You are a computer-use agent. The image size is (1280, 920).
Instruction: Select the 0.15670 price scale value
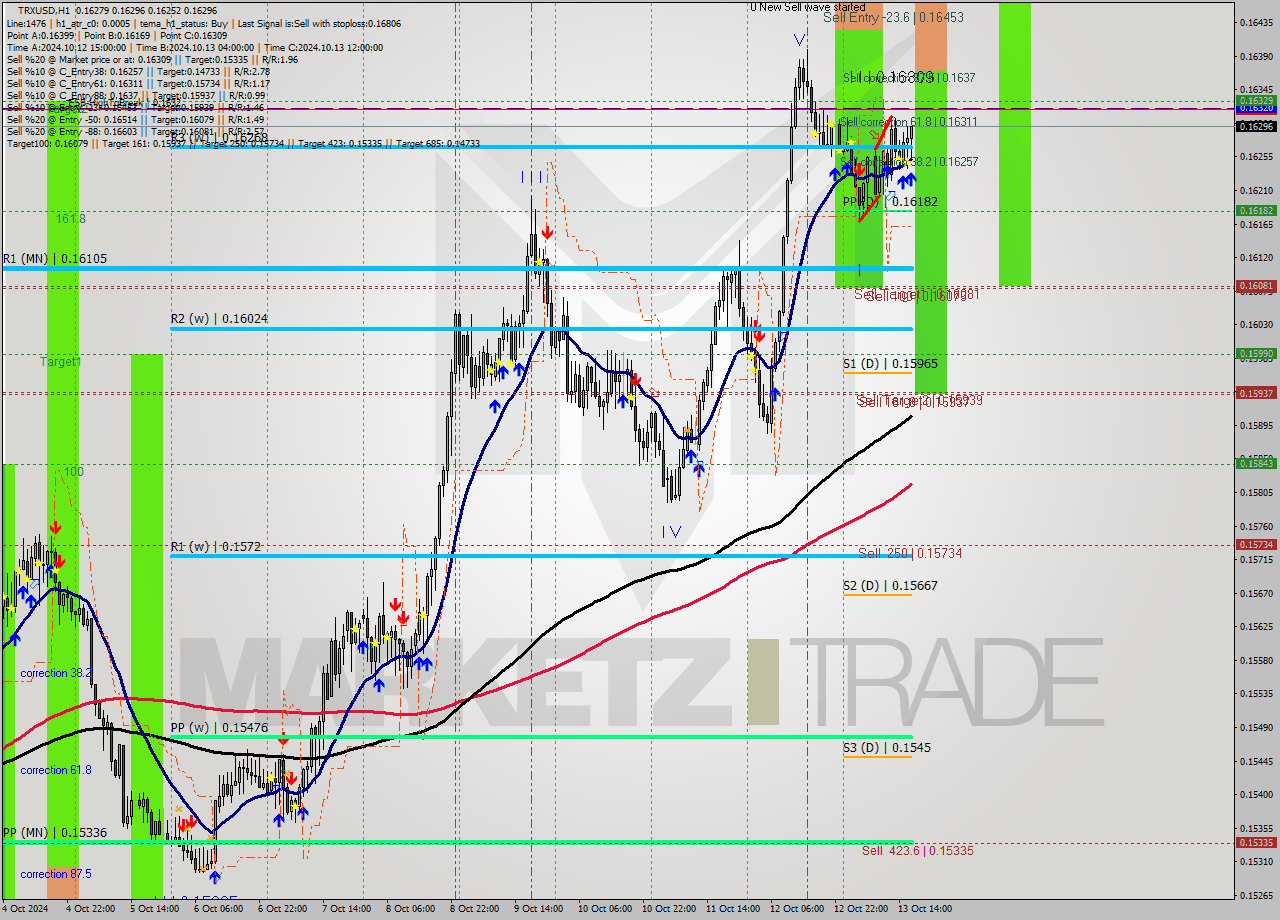(x=1256, y=593)
